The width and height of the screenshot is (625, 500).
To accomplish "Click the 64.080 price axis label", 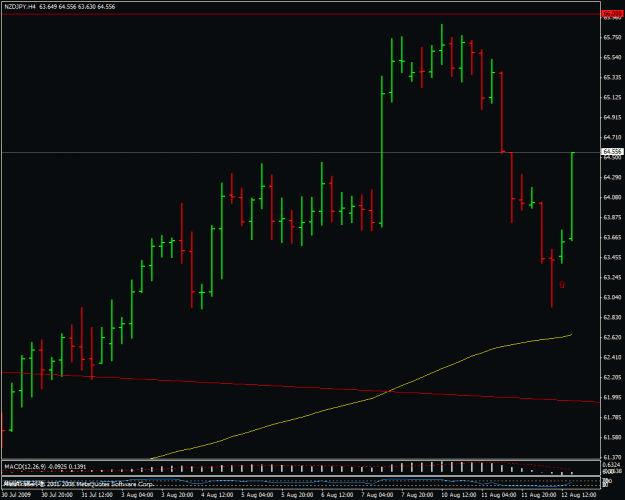I will 613,197.
